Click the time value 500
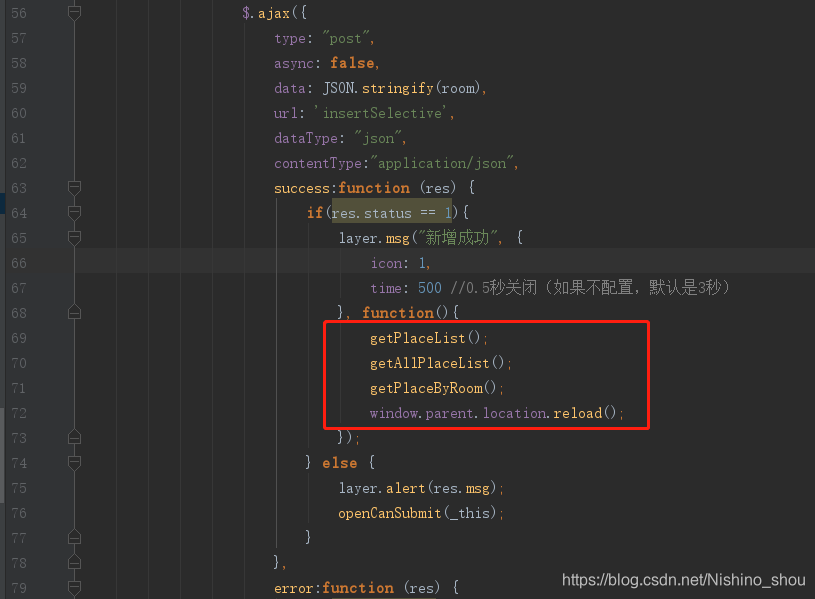Screen dimensions: 815x599 coord(430,288)
